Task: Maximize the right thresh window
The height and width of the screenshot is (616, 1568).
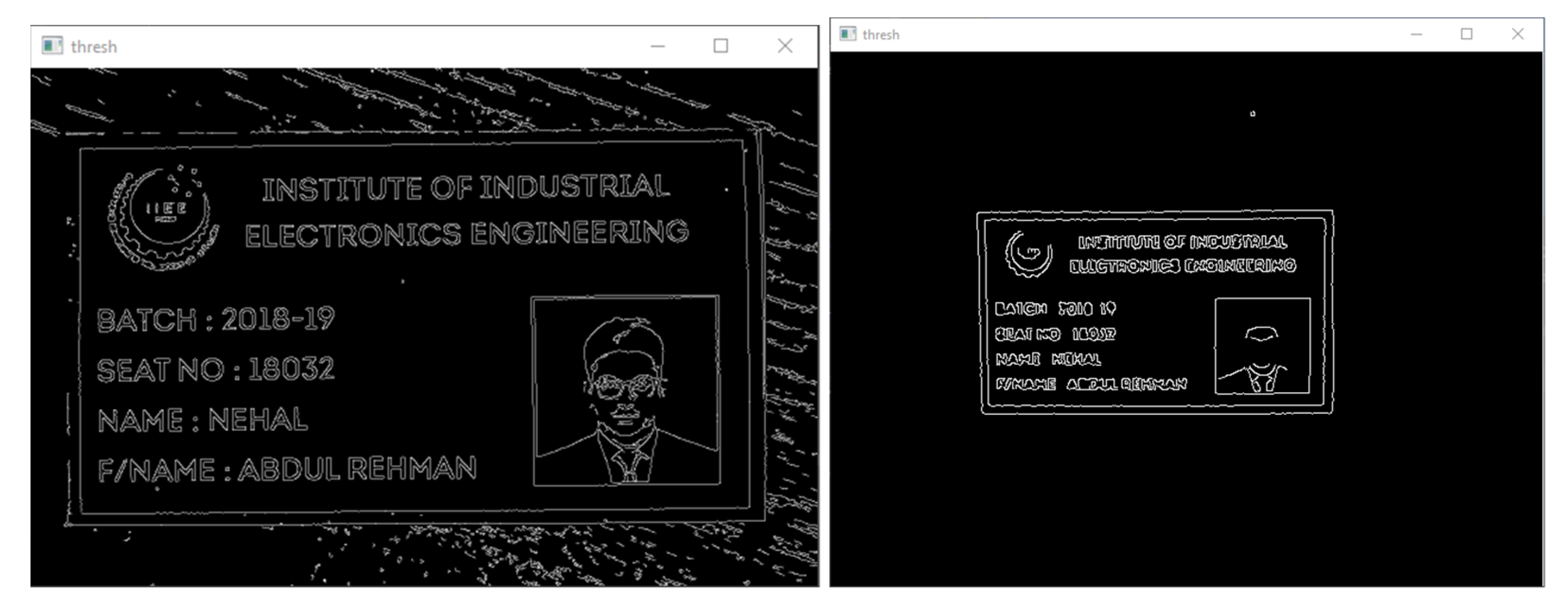Action: point(1466,34)
